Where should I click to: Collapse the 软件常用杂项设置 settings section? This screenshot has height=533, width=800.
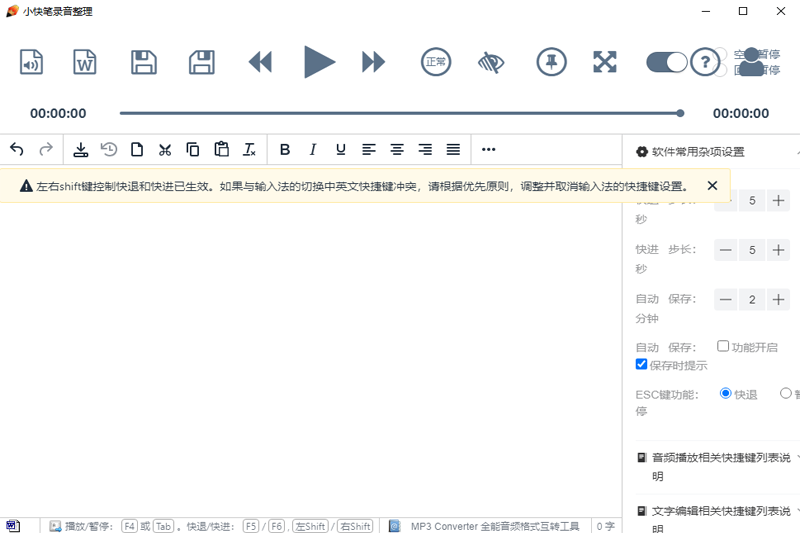[797, 152]
